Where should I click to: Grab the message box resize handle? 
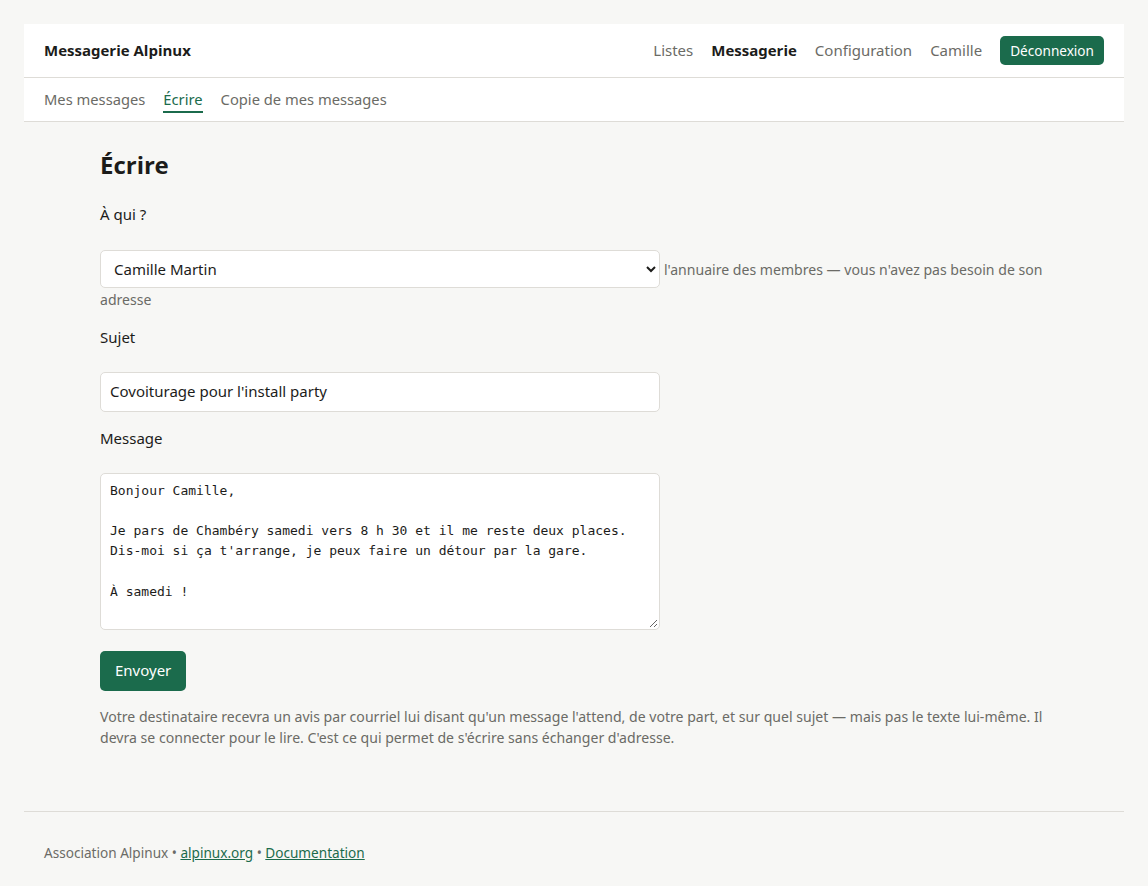653,623
